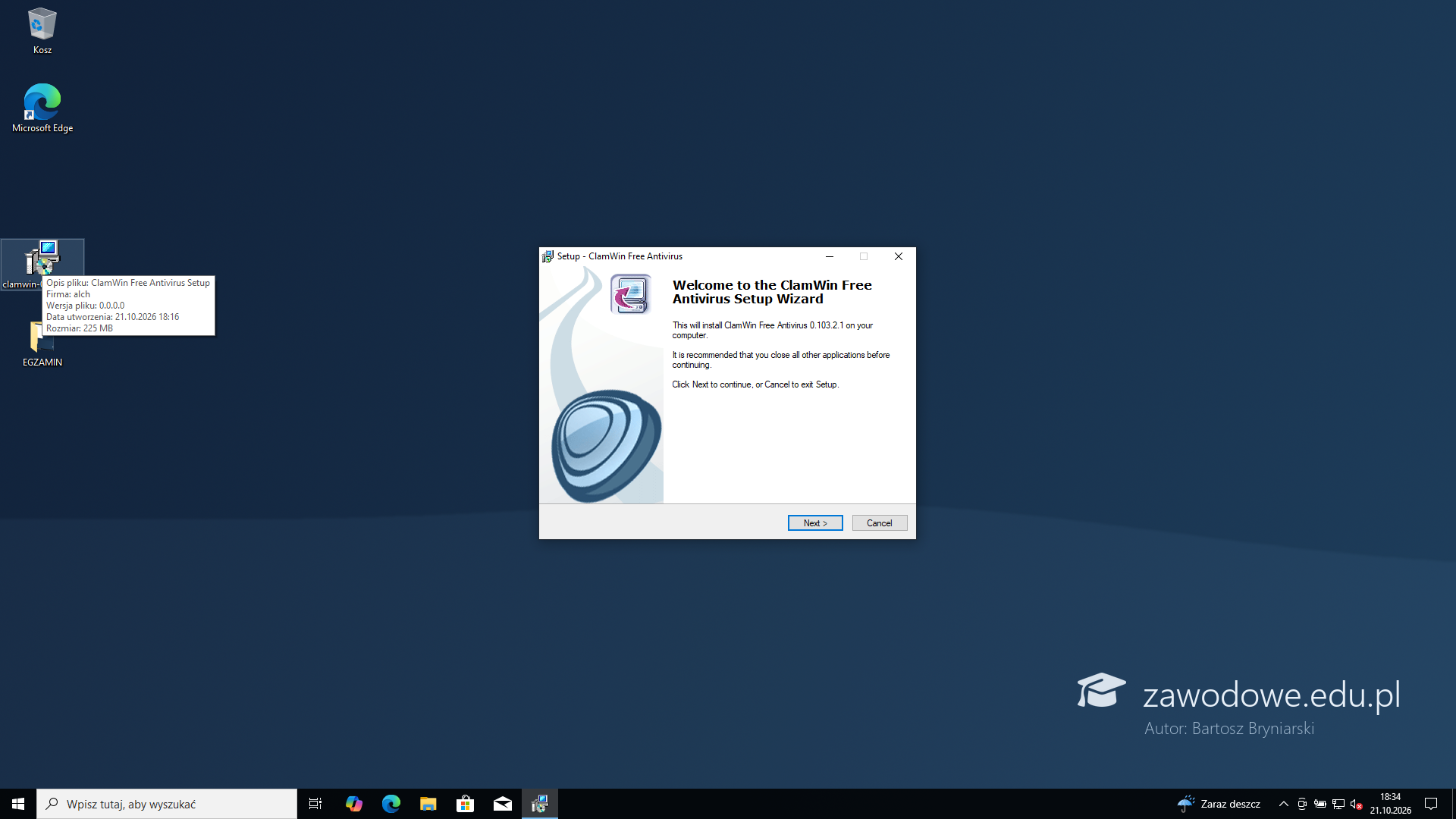The width and height of the screenshot is (1456, 819).
Task: Open the Recycle Bin (Kosz) icon
Action: tap(42, 31)
